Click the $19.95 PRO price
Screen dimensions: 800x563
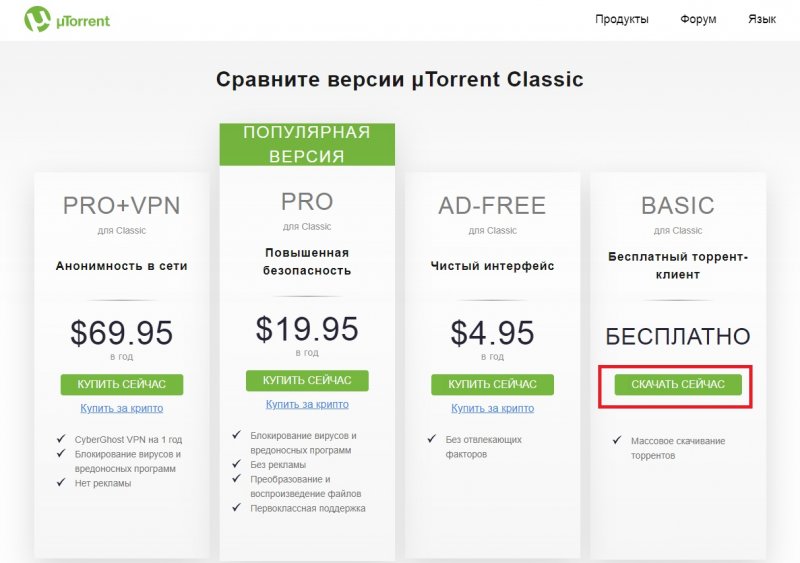click(307, 328)
